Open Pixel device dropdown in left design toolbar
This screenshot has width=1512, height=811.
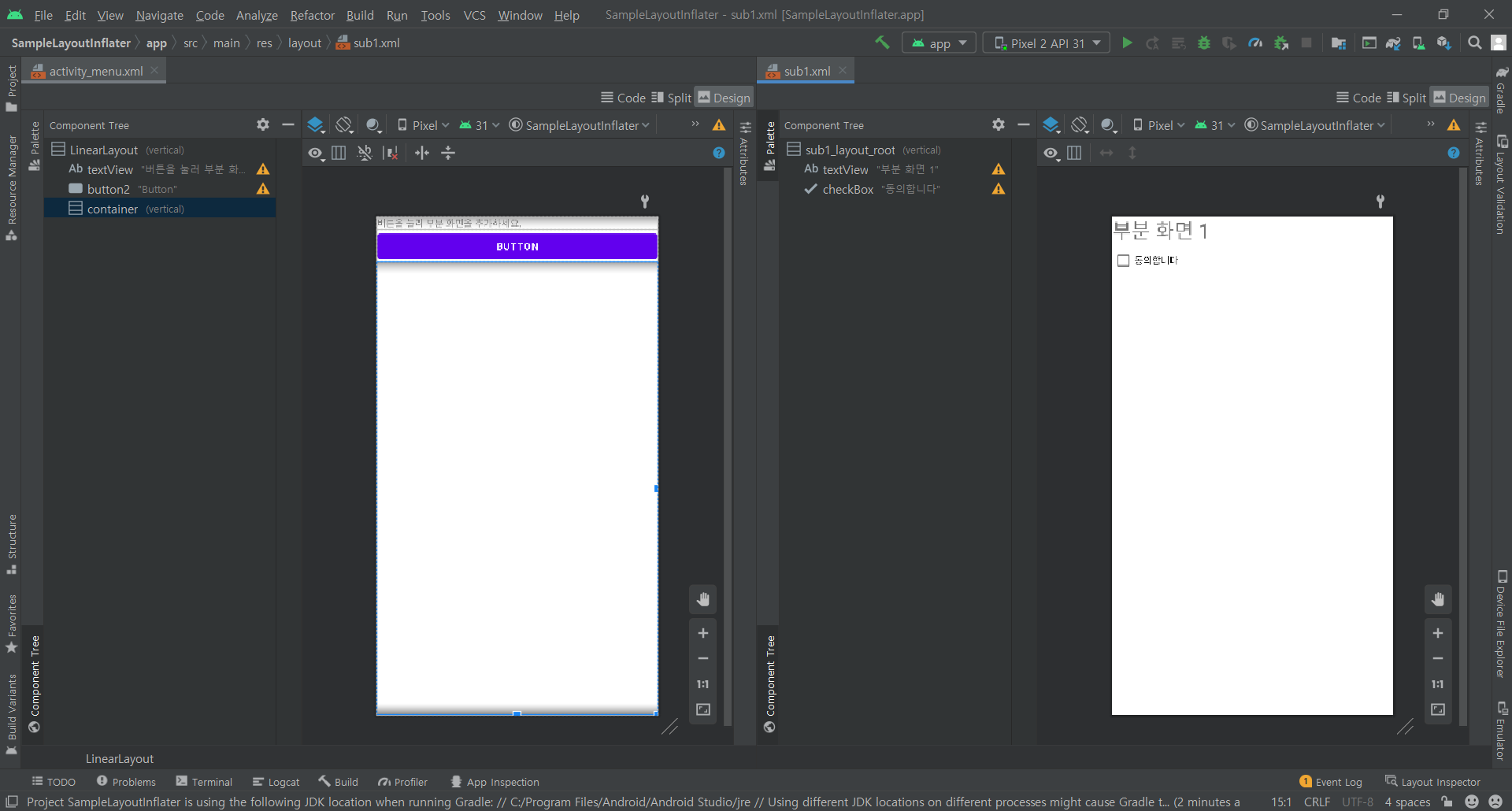423,124
